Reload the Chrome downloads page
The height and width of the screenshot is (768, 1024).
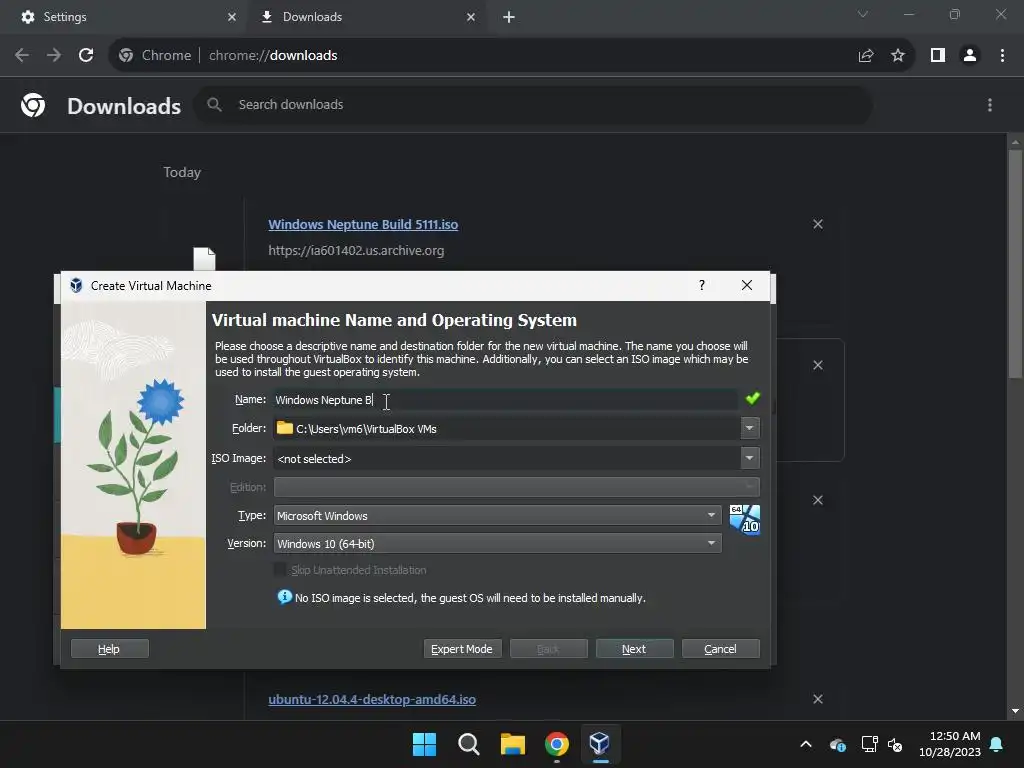pos(86,56)
